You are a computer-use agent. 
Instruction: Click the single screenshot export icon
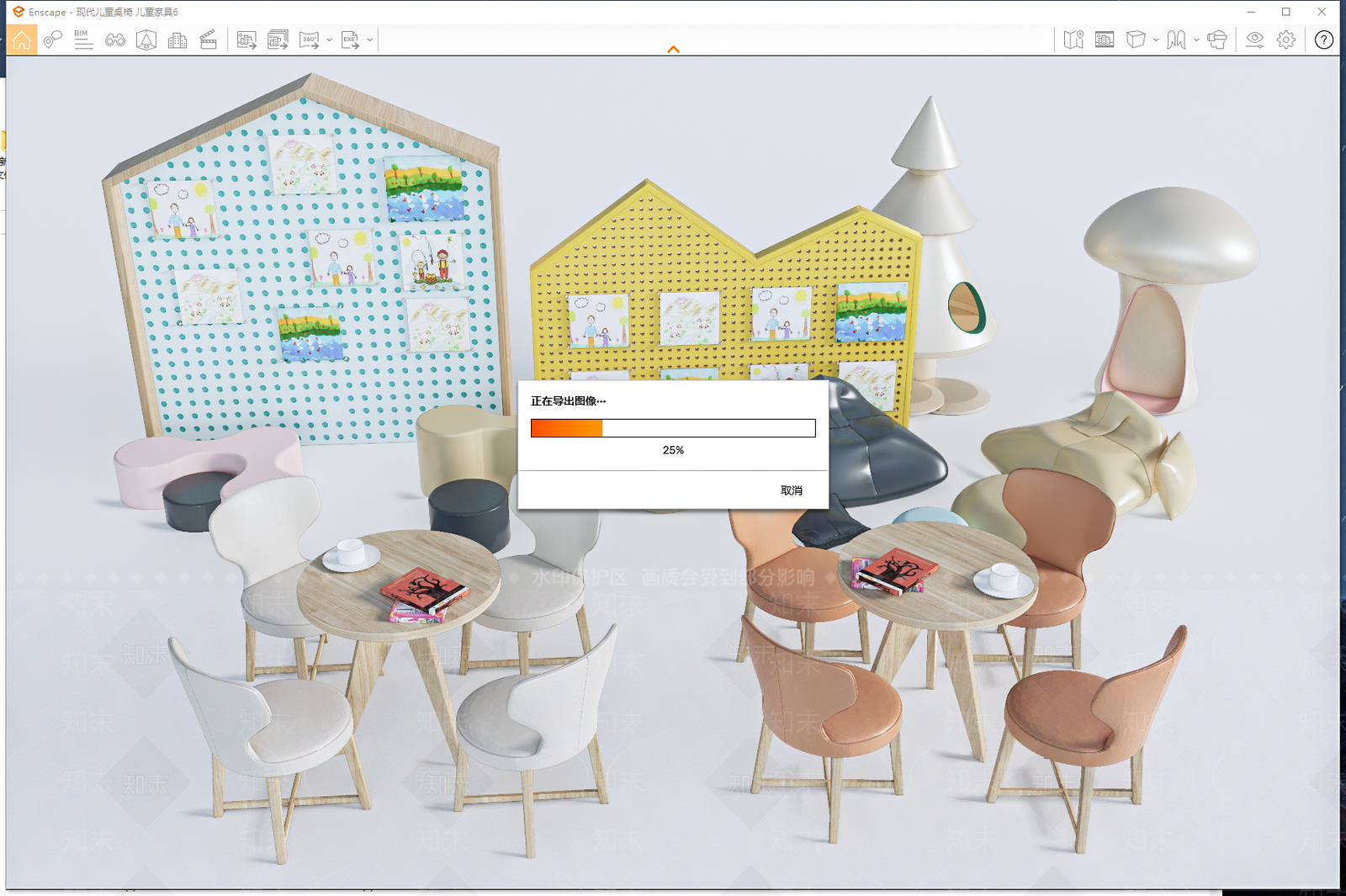[x=246, y=40]
